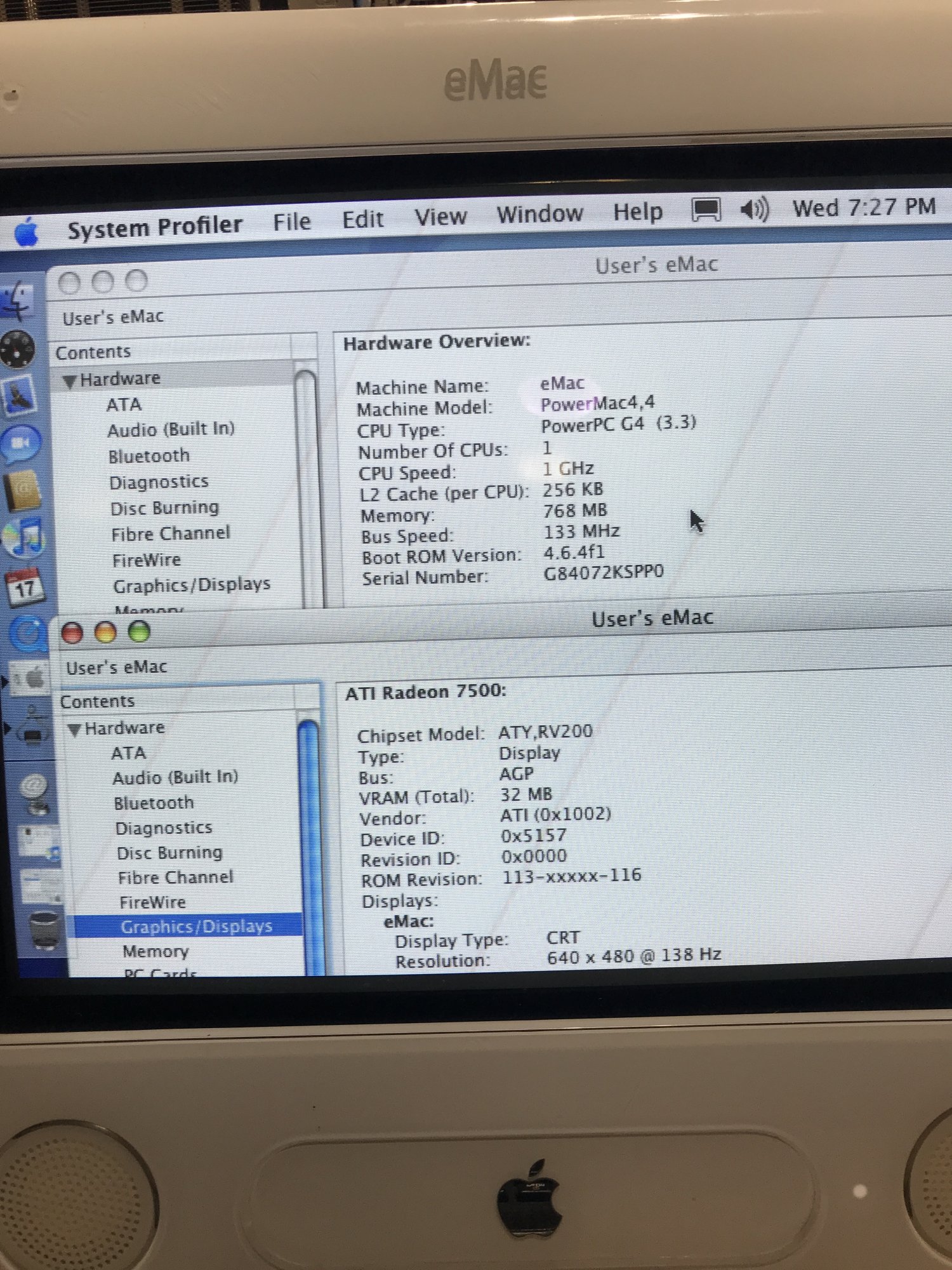Select ATA in the back window
This screenshot has height=1270, width=952.
coord(124,404)
